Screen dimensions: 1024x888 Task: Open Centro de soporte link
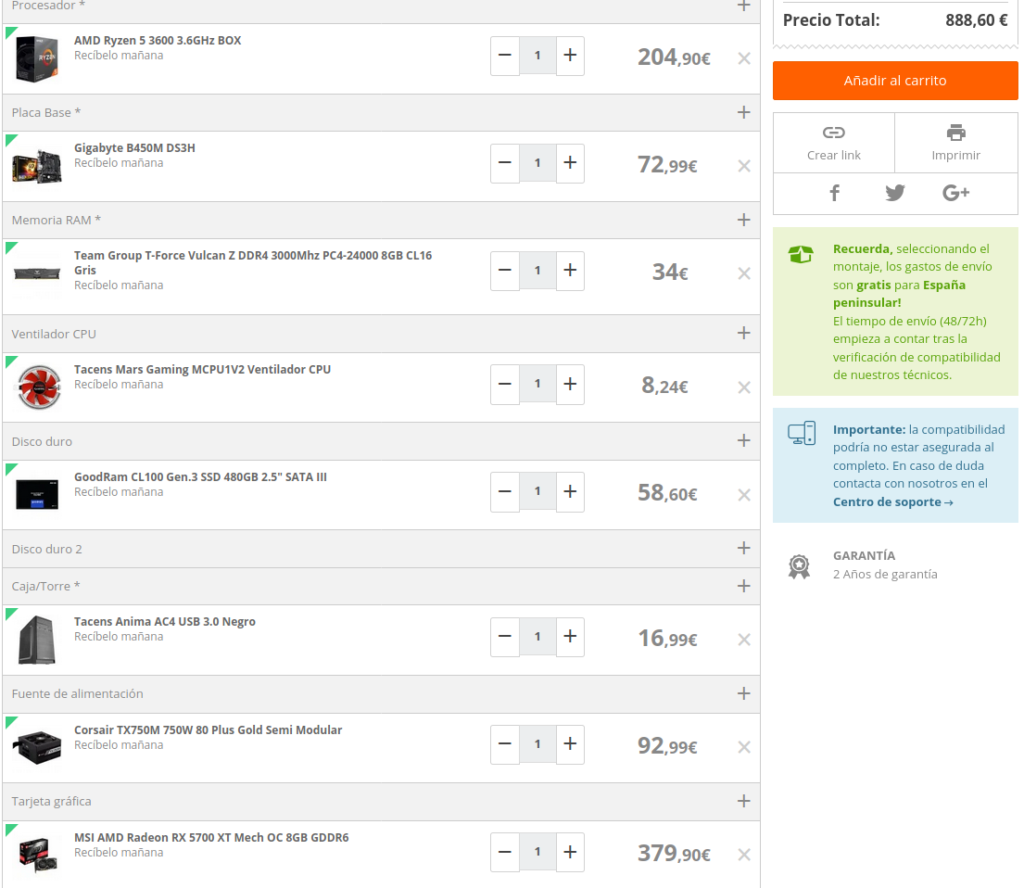893,502
